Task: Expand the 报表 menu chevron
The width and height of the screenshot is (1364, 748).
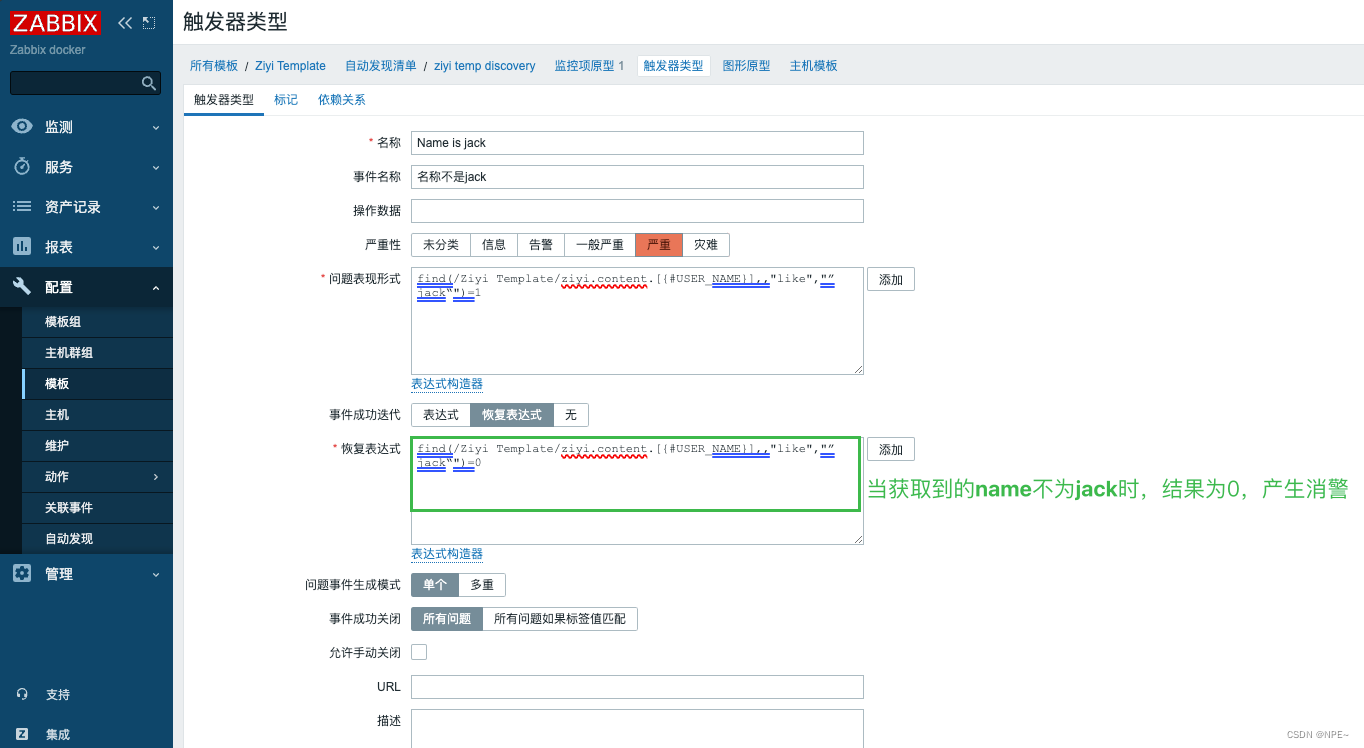Action: click(x=156, y=247)
